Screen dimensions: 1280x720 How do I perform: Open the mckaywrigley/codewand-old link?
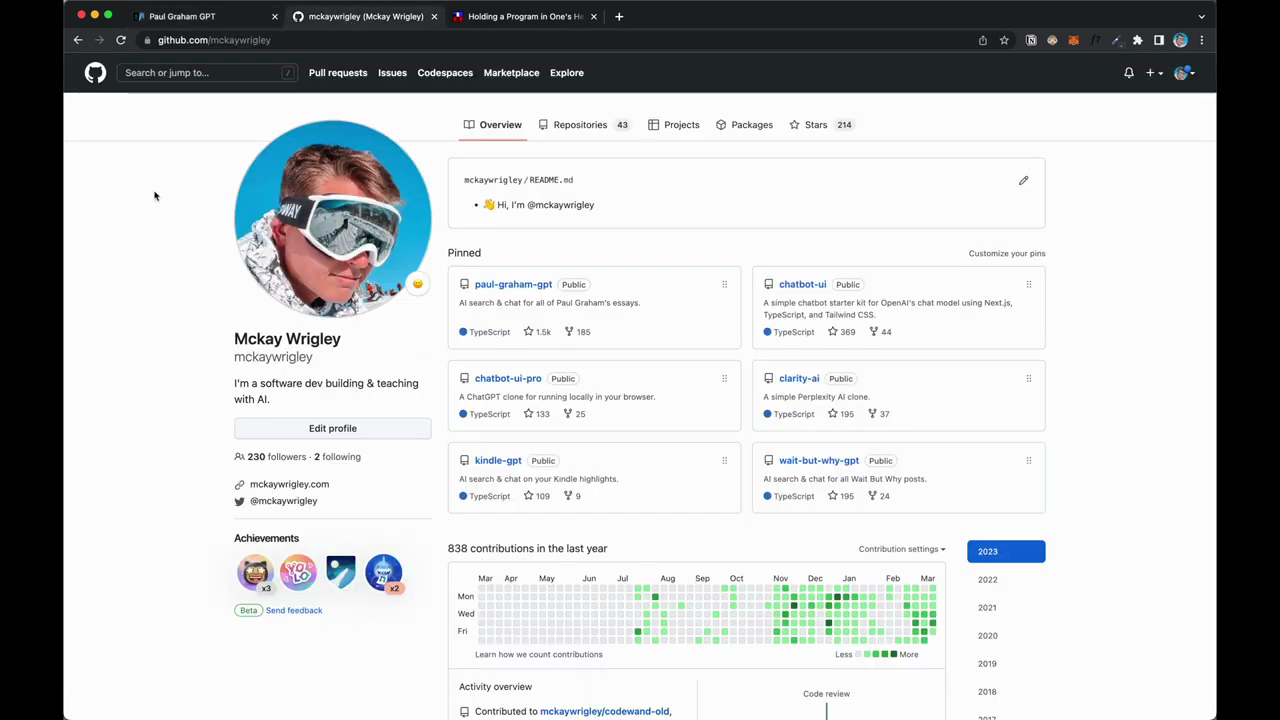point(604,712)
